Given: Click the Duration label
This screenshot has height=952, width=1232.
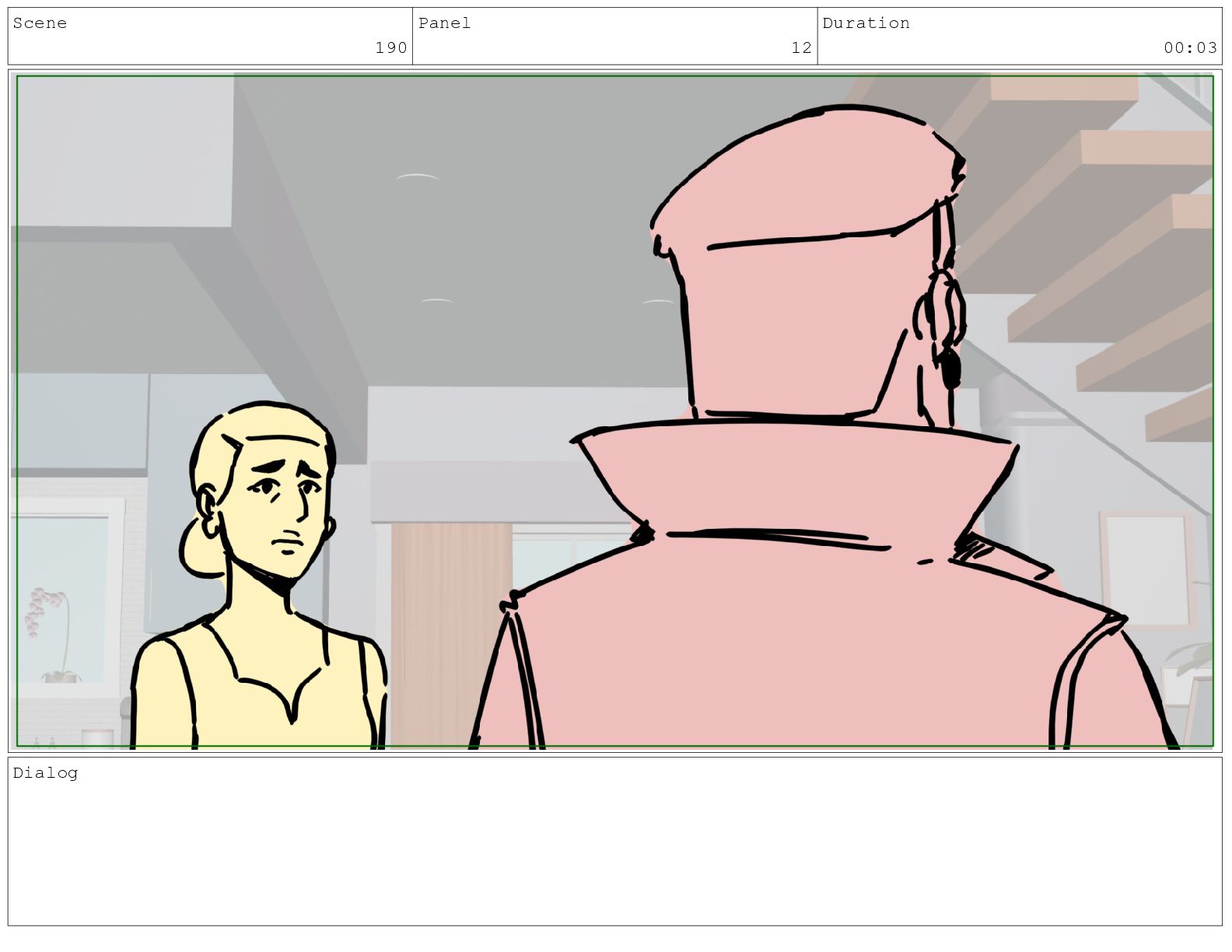Looking at the screenshot, I should click(x=866, y=23).
